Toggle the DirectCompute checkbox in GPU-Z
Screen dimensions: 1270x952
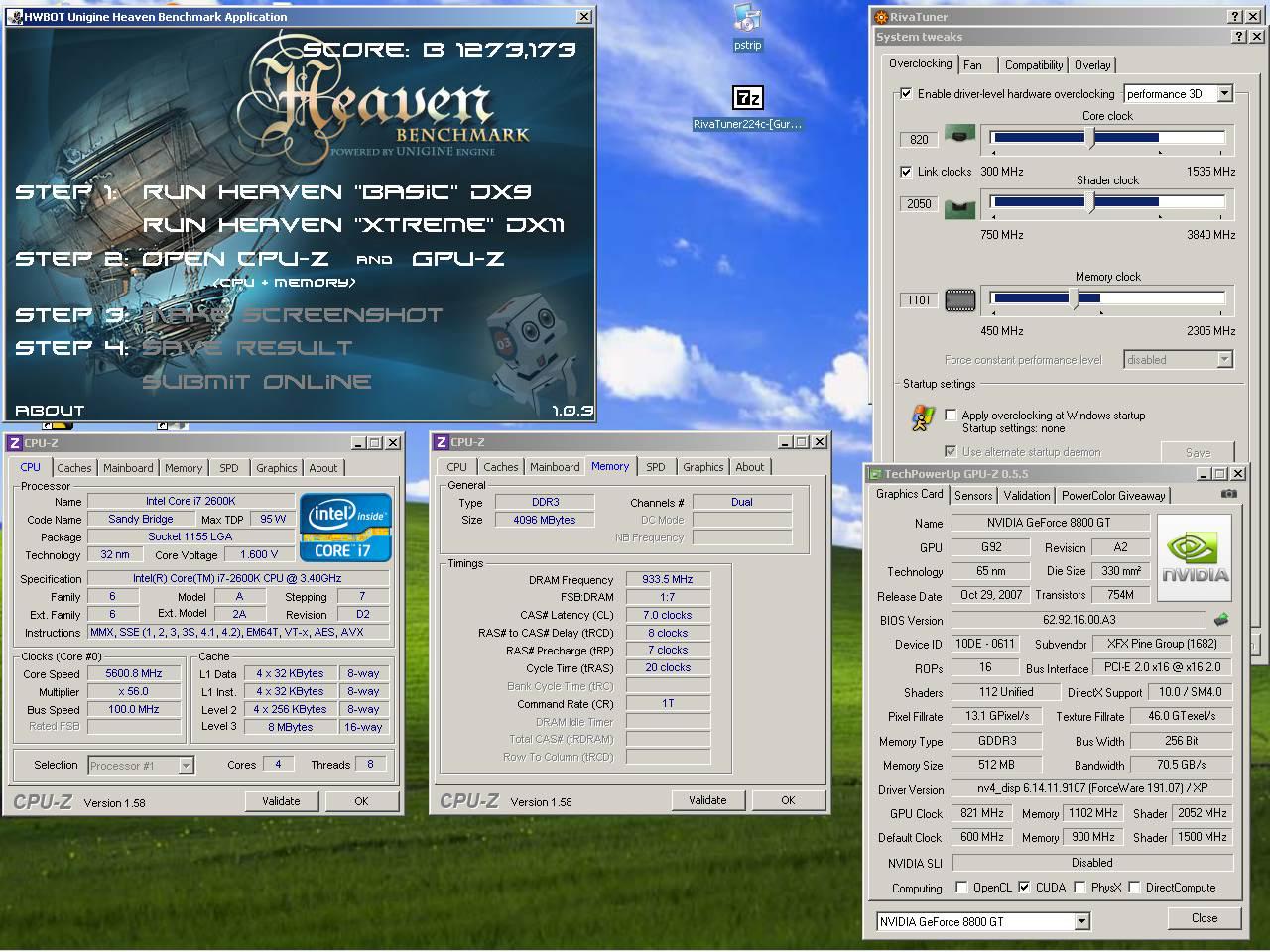[1134, 888]
